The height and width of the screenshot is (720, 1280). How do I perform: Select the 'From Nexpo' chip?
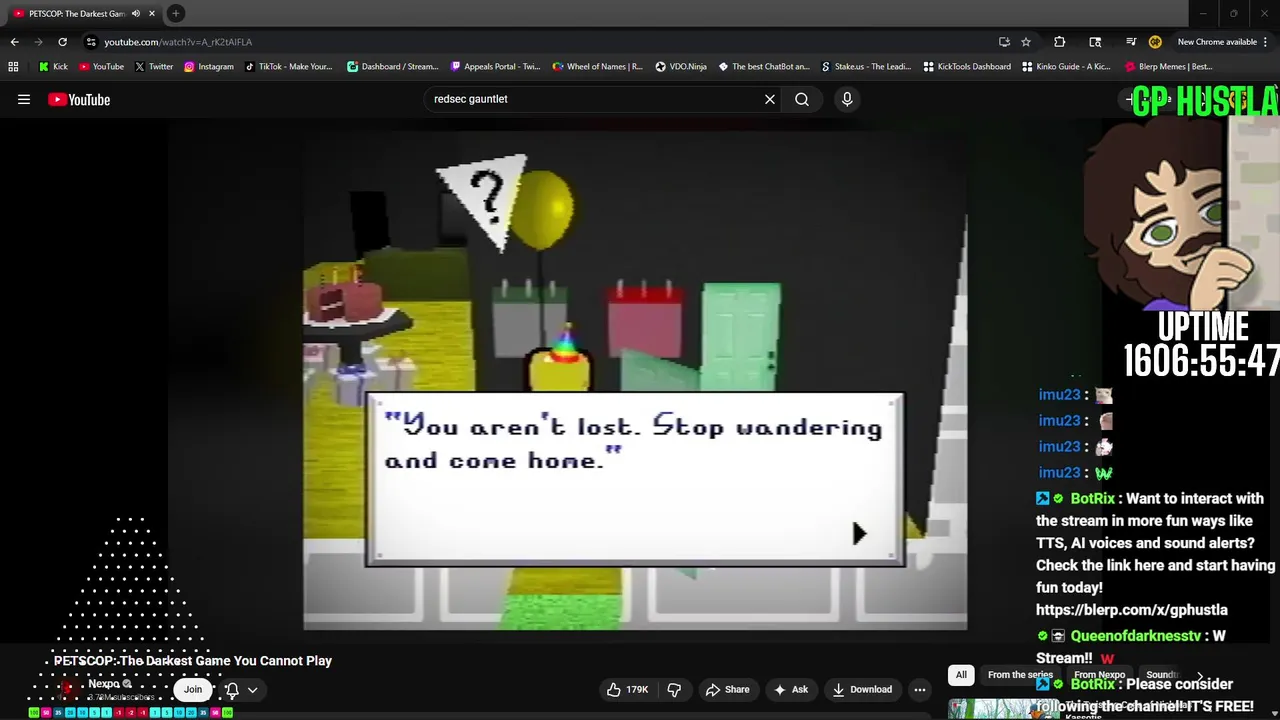click(x=1100, y=675)
